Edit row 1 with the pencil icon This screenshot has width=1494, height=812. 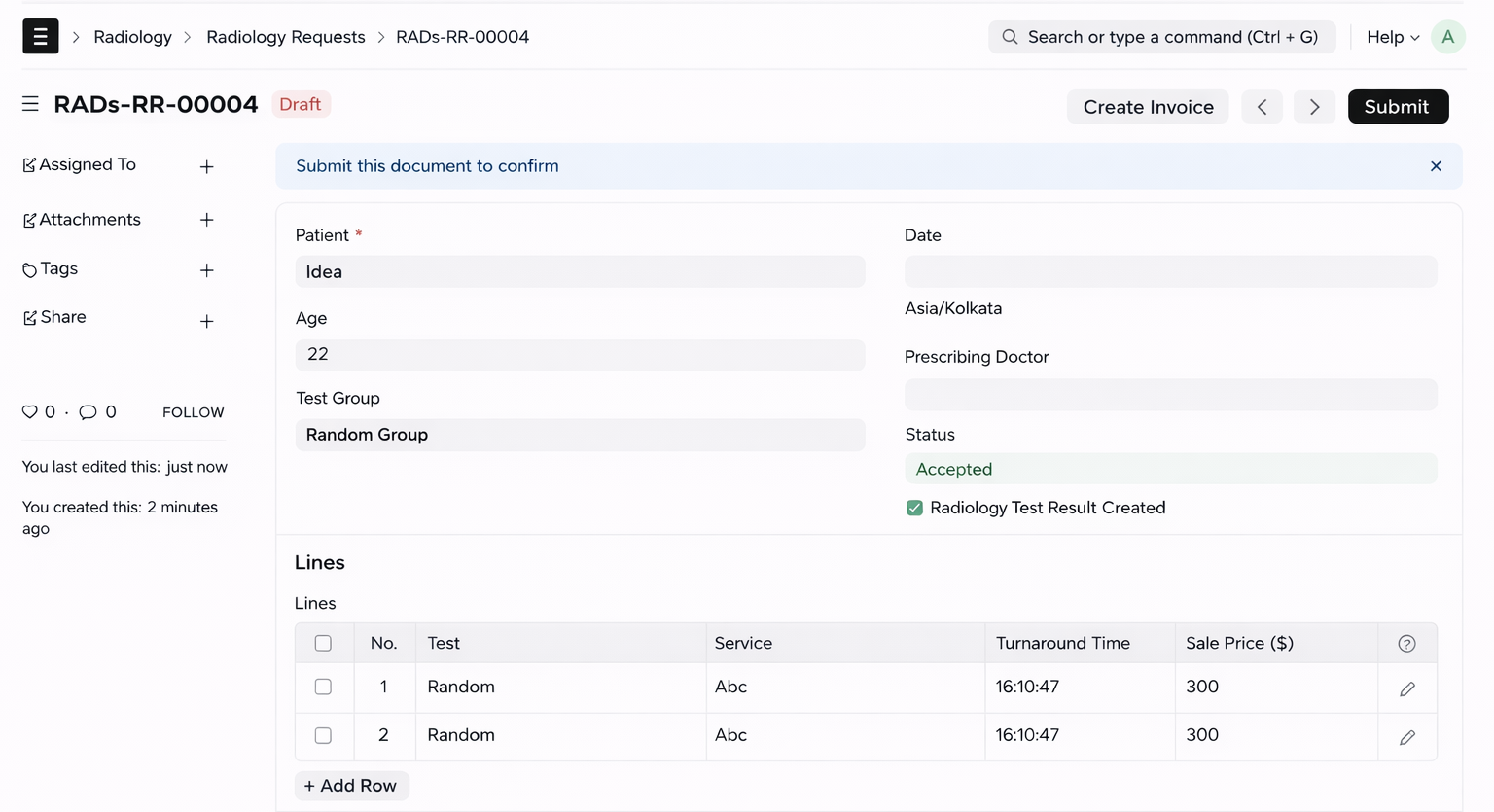pyautogui.click(x=1406, y=688)
